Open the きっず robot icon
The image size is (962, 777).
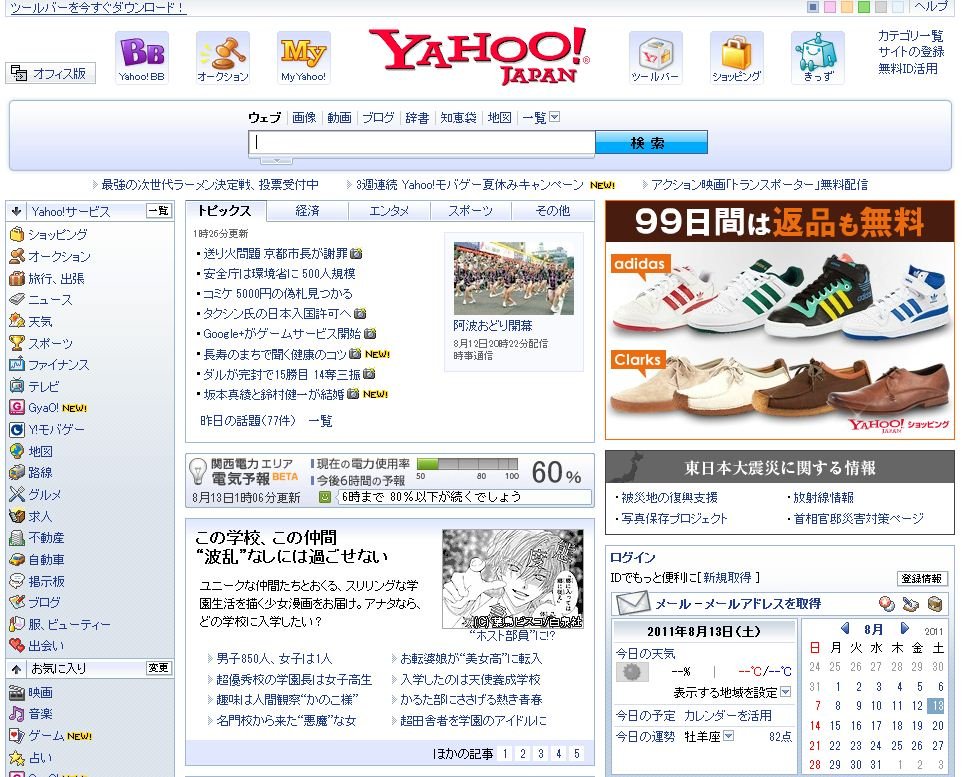(x=818, y=57)
